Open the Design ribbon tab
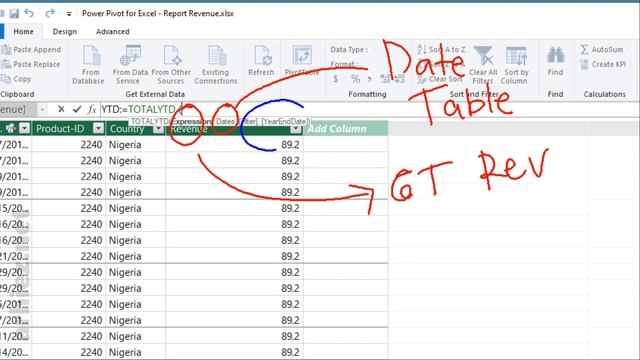Screen dimensions: 640x360 [64, 31]
